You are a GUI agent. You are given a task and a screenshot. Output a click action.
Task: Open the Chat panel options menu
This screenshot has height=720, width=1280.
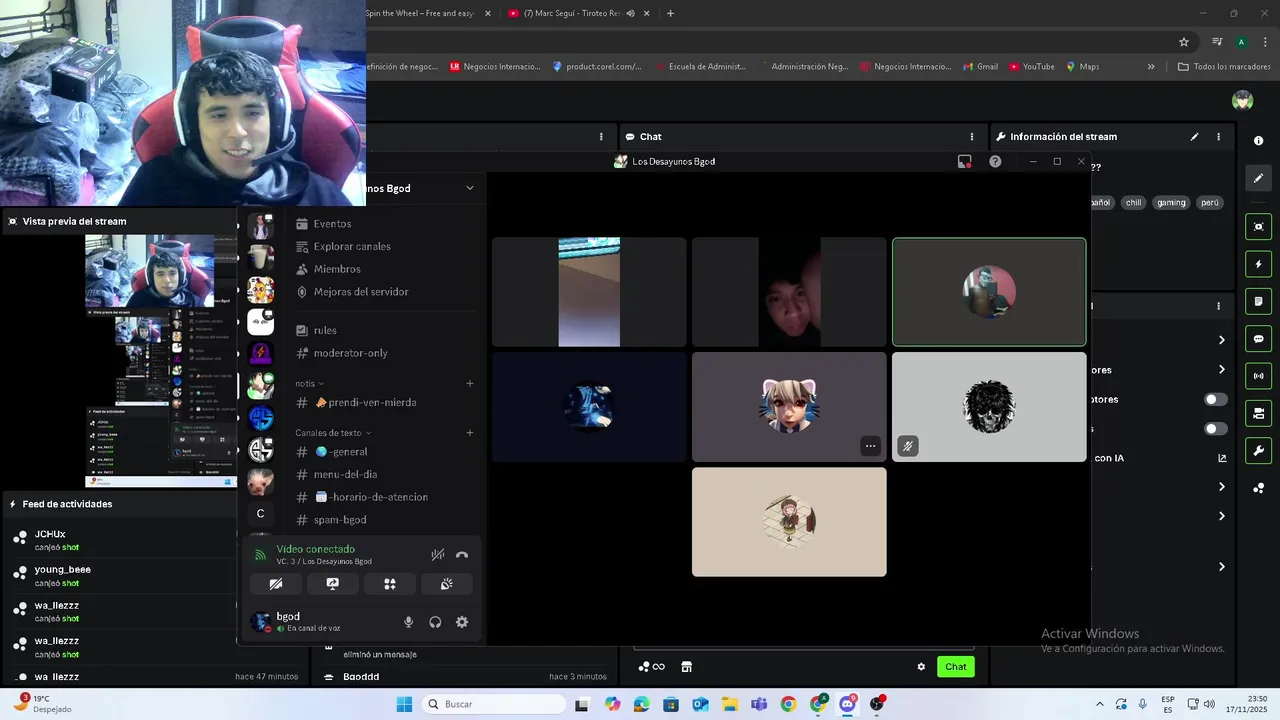click(x=971, y=137)
